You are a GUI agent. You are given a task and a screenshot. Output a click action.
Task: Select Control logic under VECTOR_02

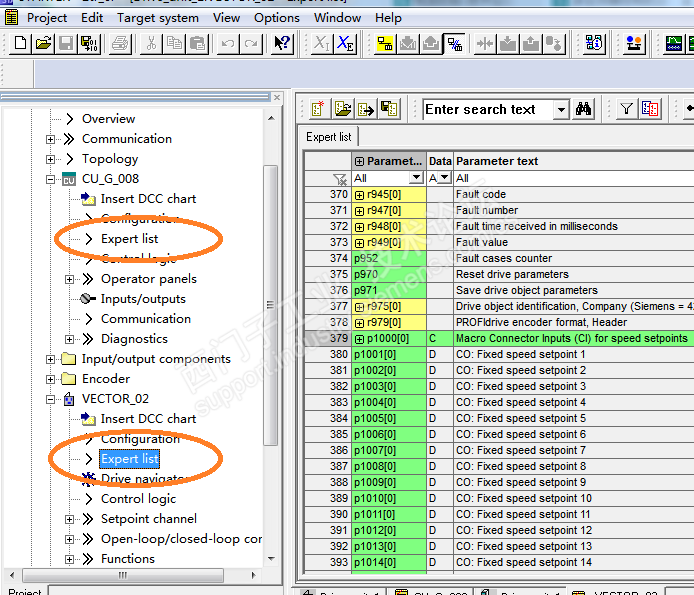point(138,499)
